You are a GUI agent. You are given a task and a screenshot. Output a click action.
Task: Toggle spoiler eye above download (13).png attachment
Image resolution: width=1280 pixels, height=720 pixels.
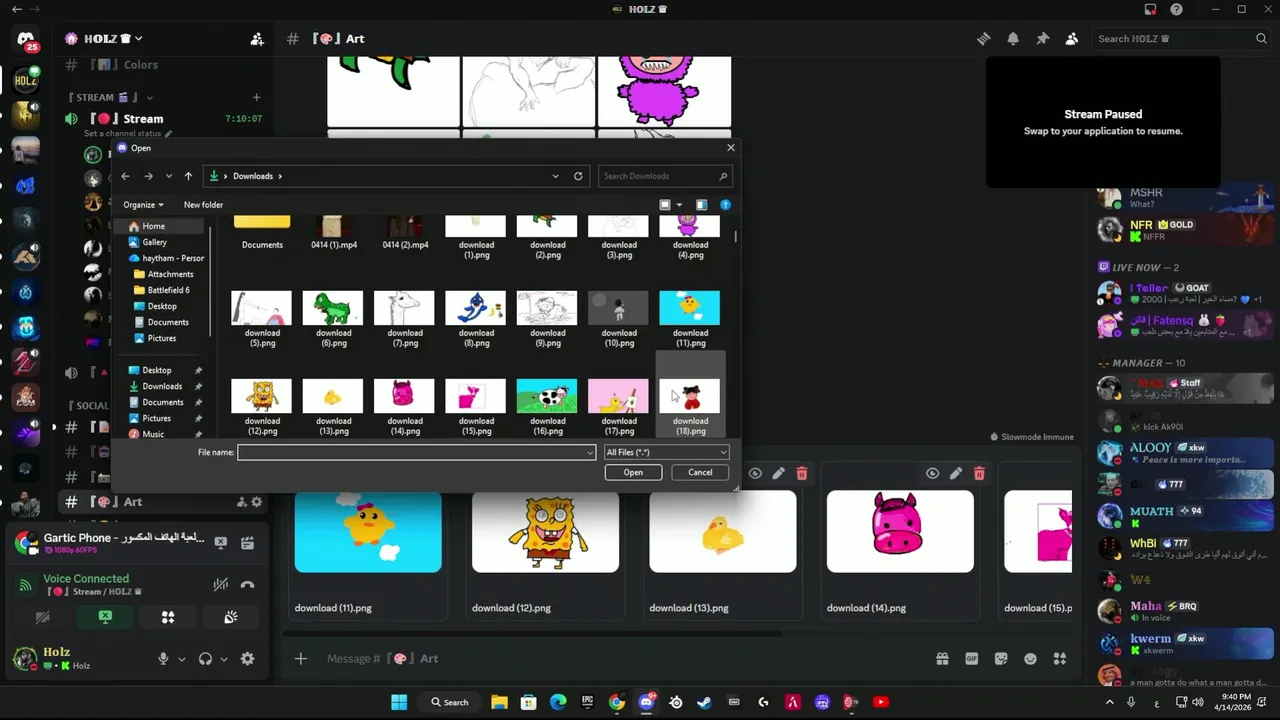point(755,473)
